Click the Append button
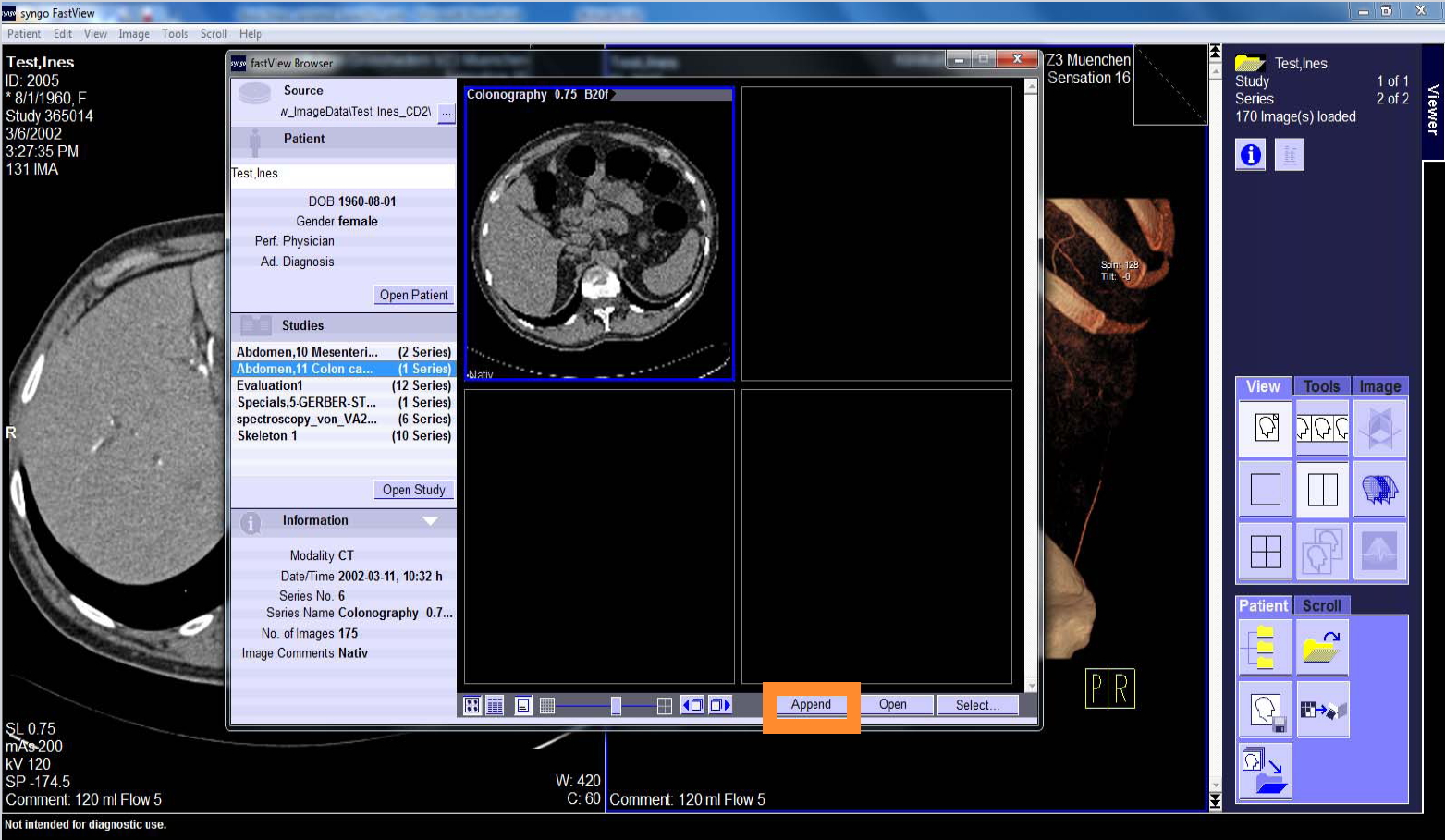Viewport: 1445px width, 840px height. click(x=811, y=704)
